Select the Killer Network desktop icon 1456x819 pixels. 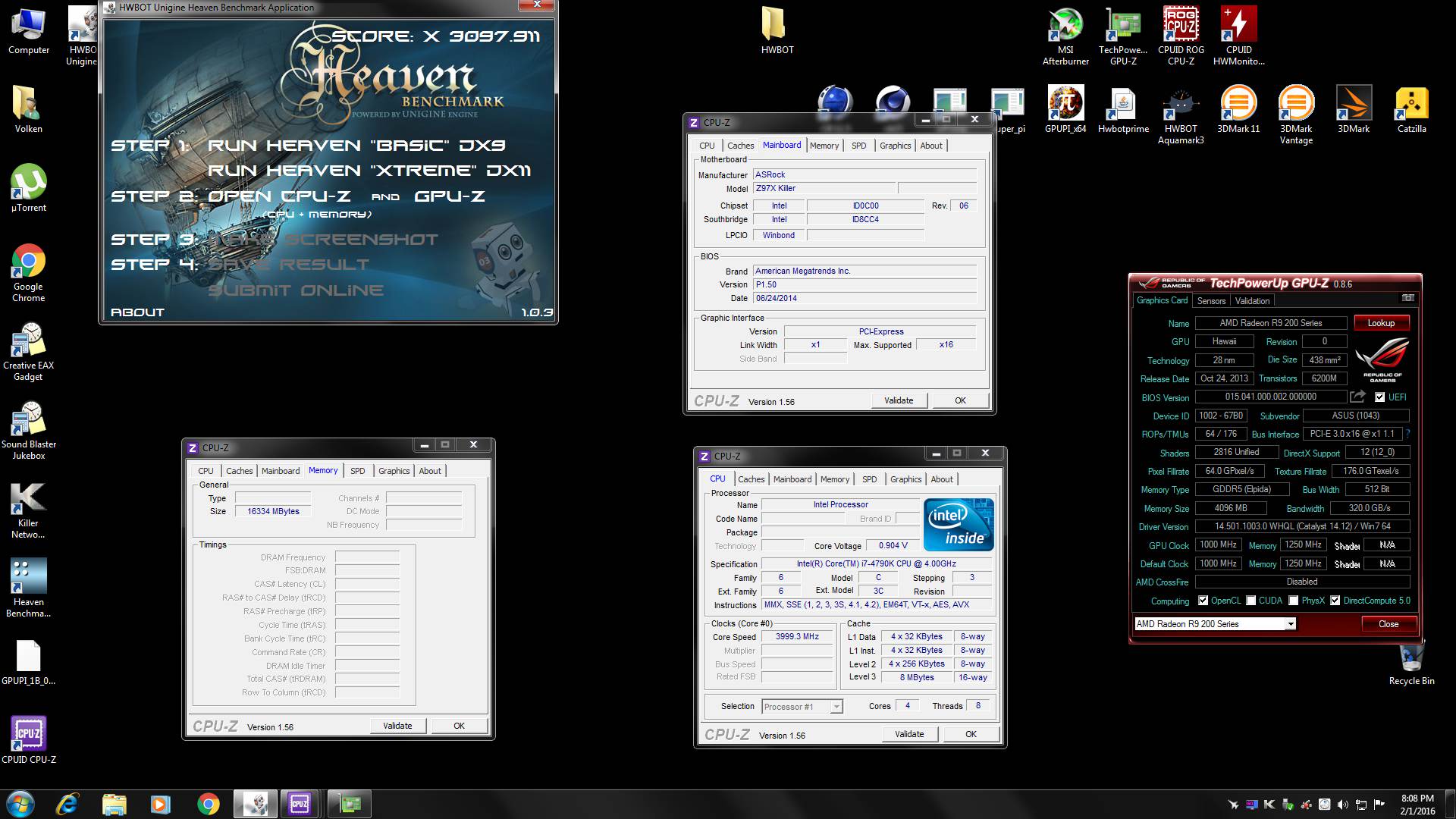click(x=29, y=509)
